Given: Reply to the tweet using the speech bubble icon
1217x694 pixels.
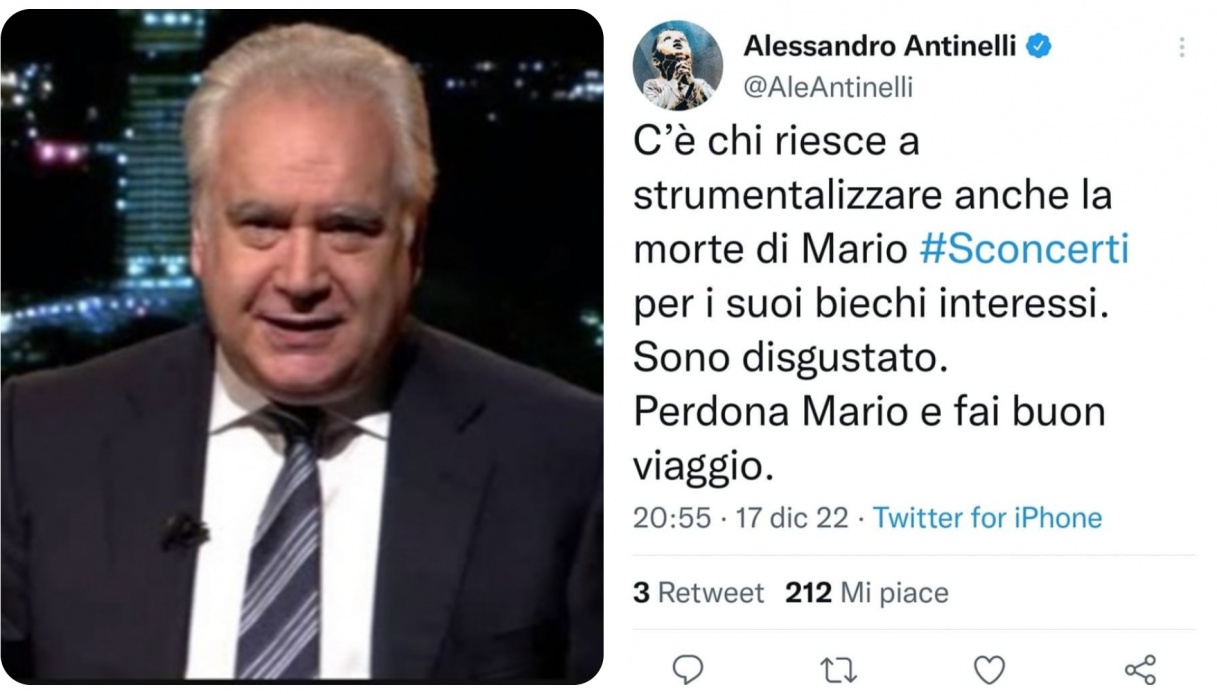Looking at the screenshot, I should tap(688, 670).
